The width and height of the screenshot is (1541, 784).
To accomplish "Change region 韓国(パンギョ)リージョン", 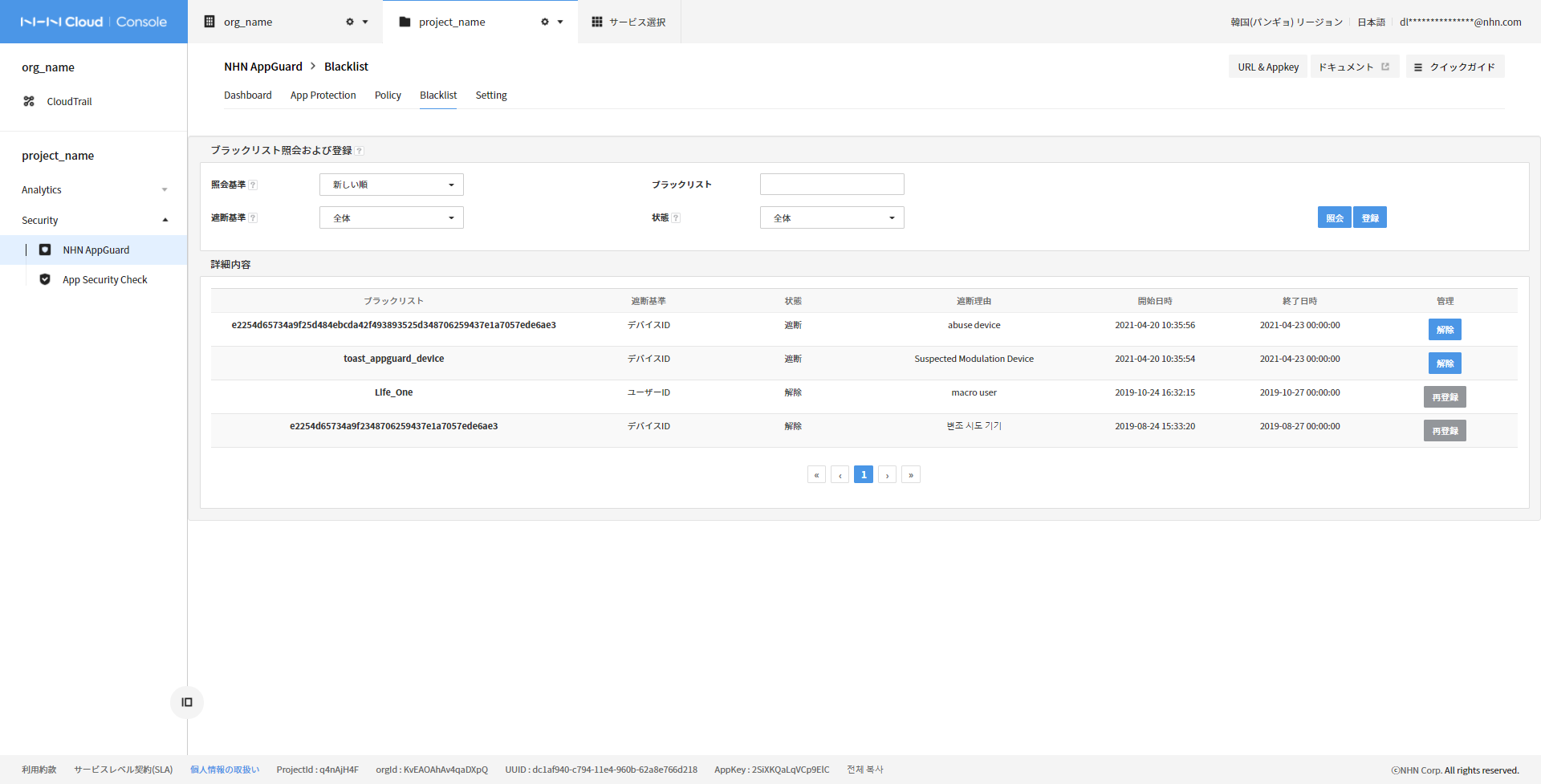I will coord(1287,22).
